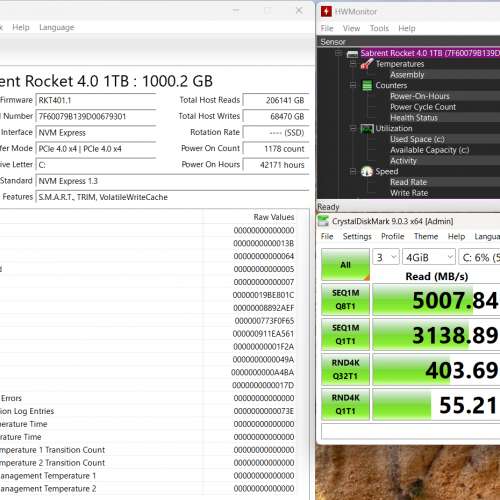Close the CrystalDiskInfo window
Screen dimensions: 500x500
(299, 10)
